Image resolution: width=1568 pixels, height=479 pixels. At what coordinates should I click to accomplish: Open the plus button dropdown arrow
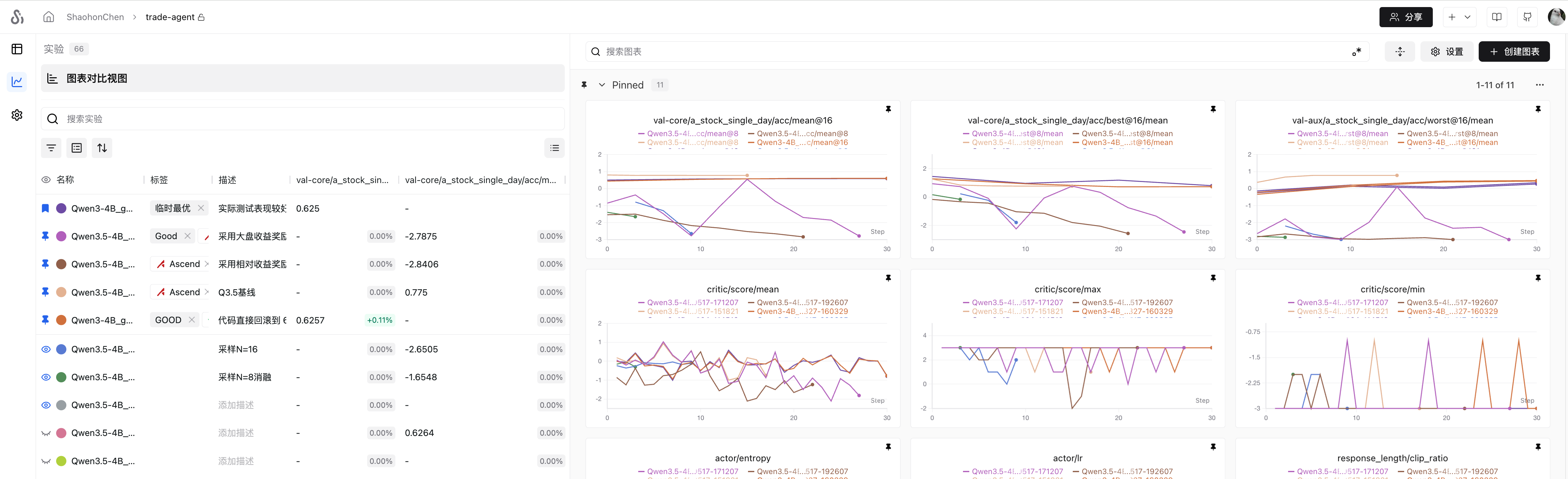1467,17
